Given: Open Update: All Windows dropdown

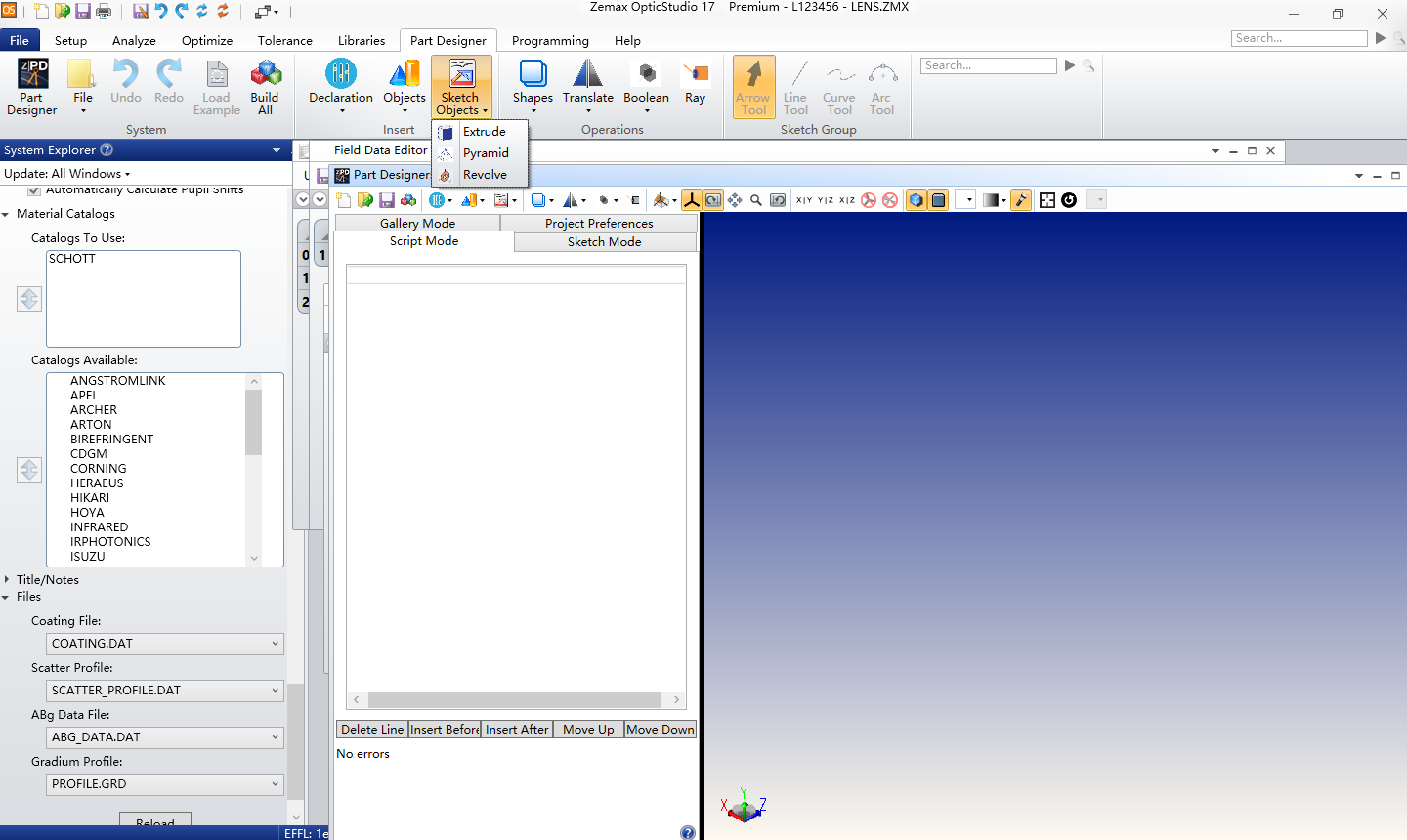Looking at the screenshot, I should pos(67,173).
